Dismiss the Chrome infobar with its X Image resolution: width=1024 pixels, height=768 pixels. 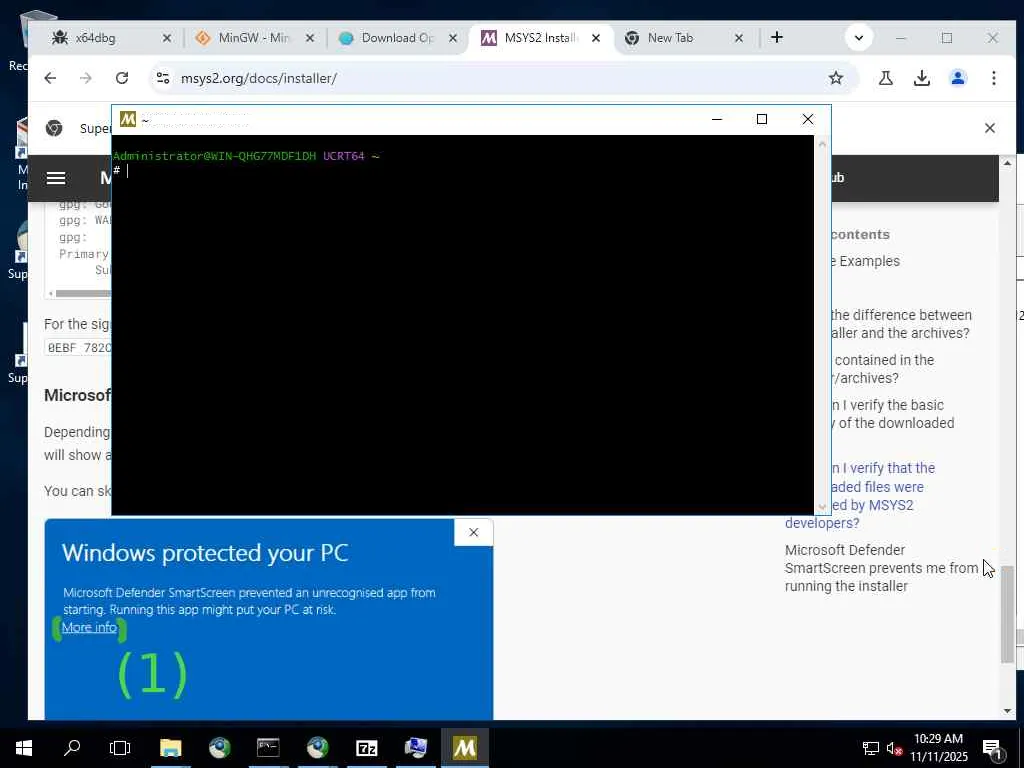click(x=989, y=128)
